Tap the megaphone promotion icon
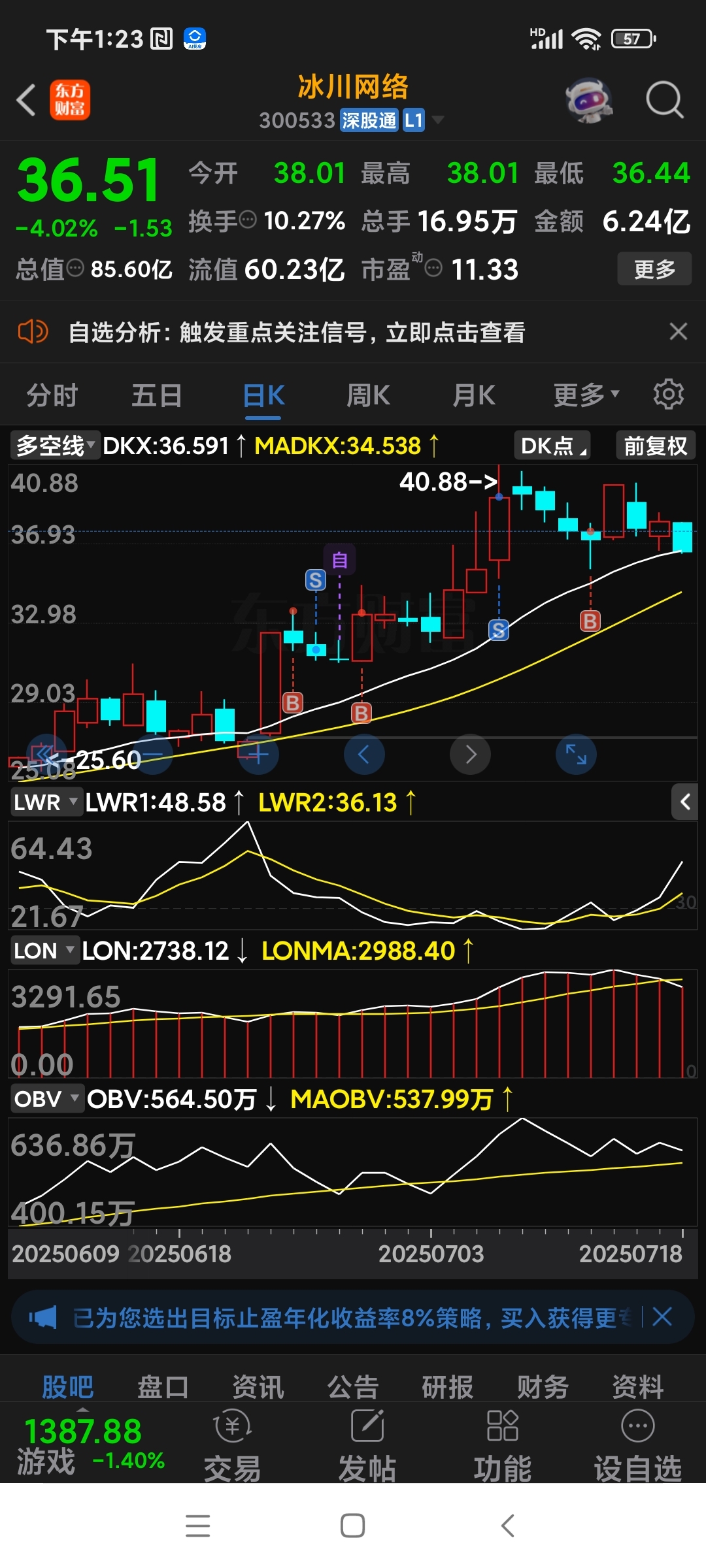Viewport: 706px width, 1568px height. pyautogui.click(x=43, y=1317)
